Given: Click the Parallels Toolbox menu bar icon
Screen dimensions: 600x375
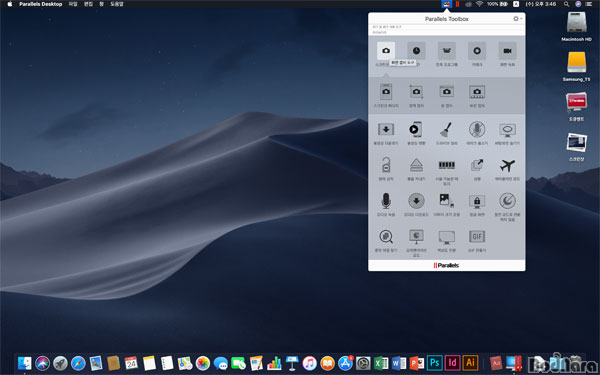Looking at the screenshot, I should click(446, 4).
